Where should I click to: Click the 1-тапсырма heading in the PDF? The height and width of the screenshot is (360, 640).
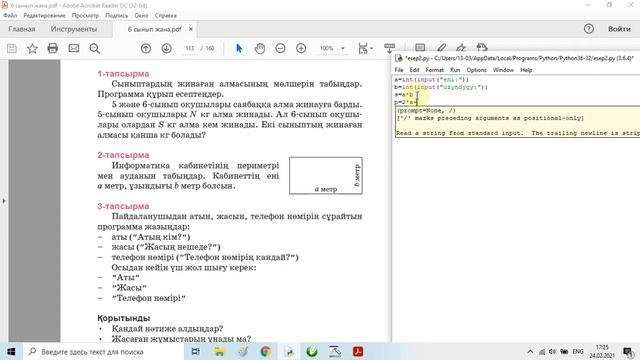coord(123,74)
